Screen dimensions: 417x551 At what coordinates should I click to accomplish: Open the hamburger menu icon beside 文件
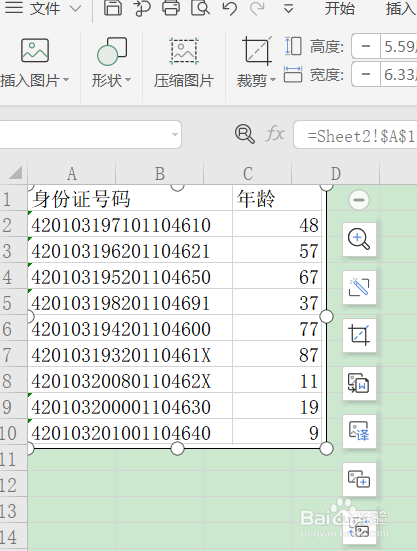14,7
